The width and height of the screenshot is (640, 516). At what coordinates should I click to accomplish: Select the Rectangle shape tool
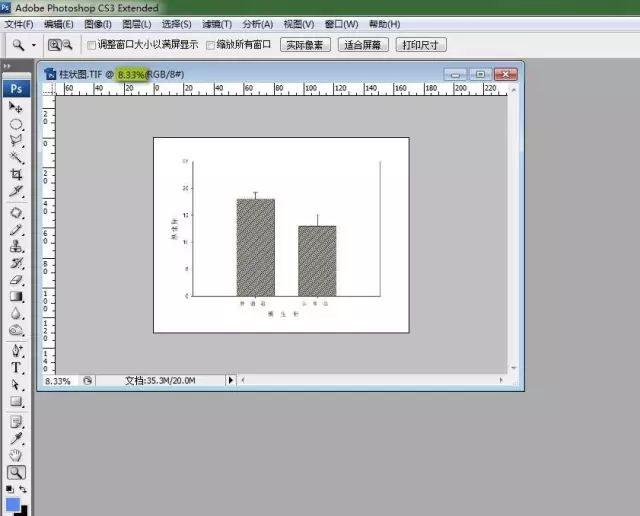coord(16,401)
